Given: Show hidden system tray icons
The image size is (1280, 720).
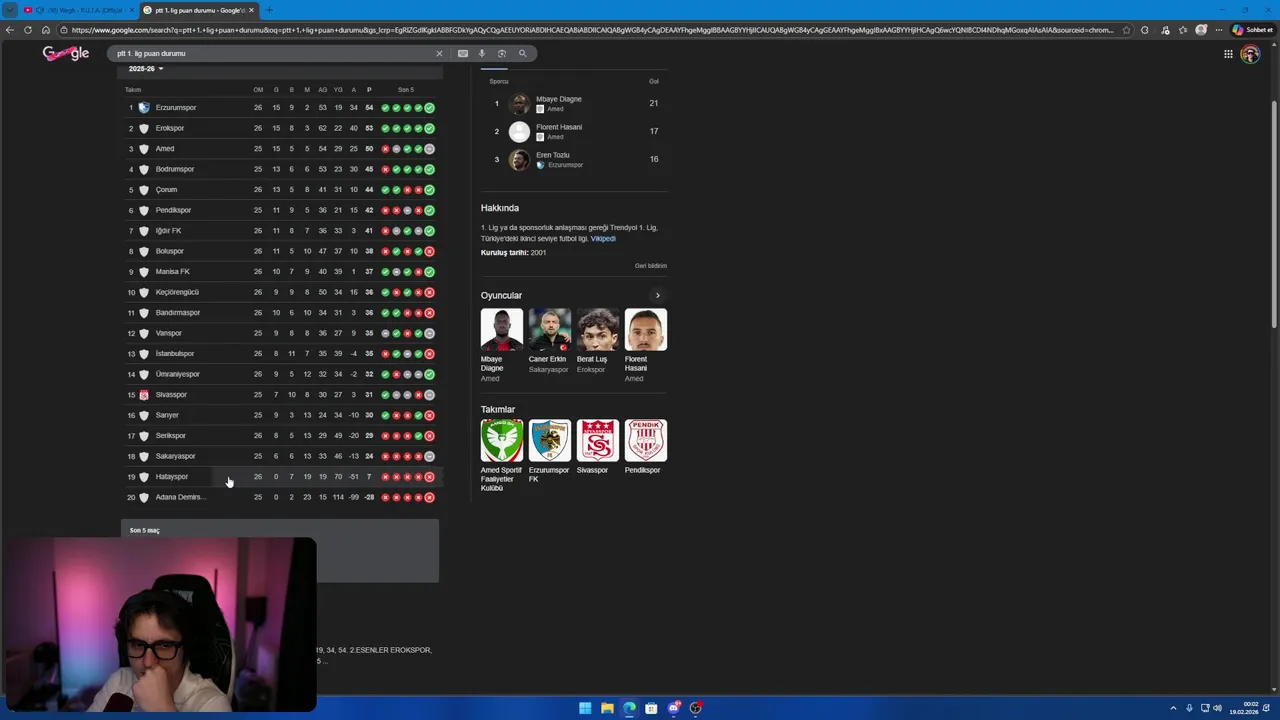Looking at the screenshot, I should [1173, 708].
